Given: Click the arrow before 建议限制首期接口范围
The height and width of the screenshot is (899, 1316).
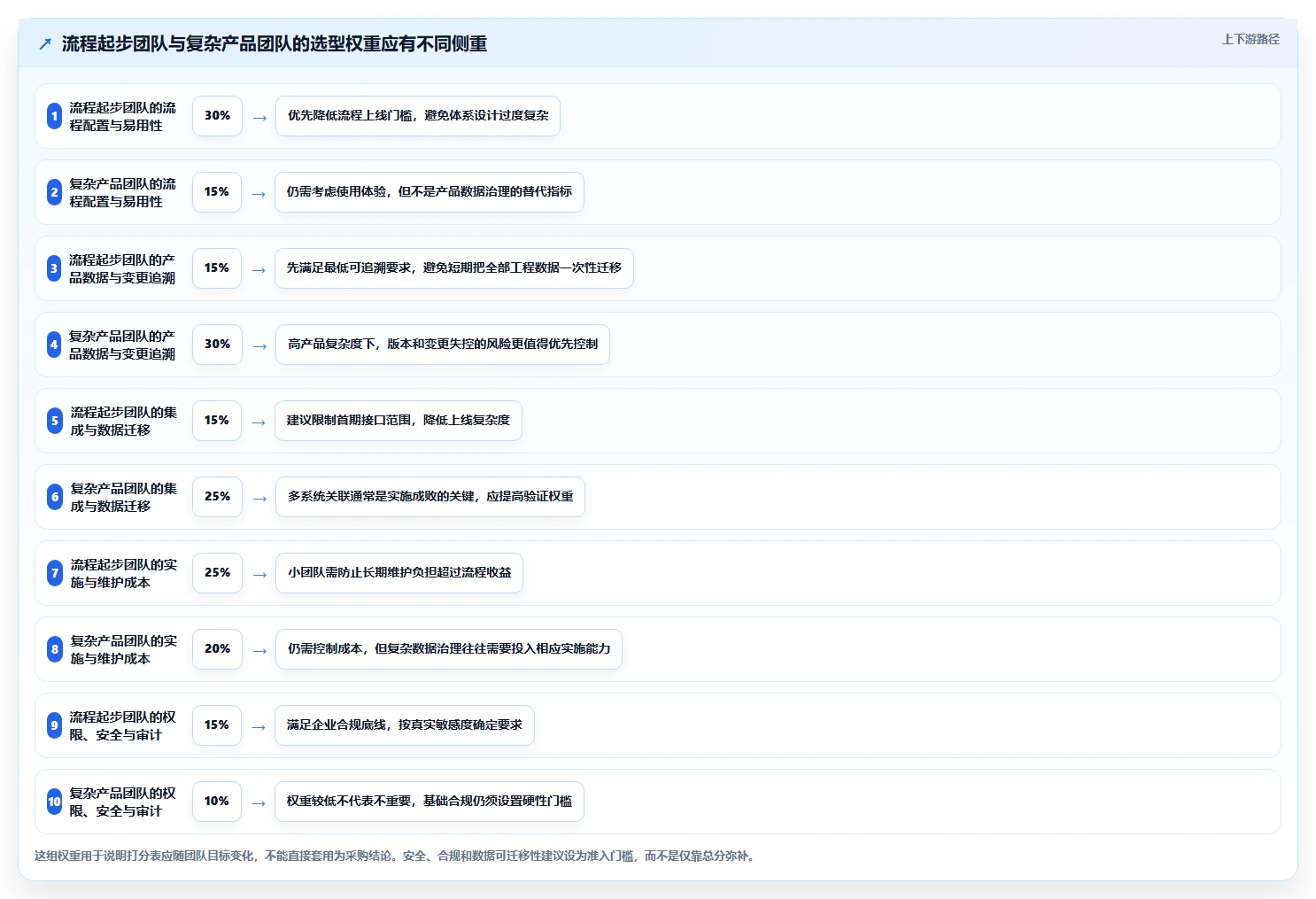Looking at the screenshot, I should [259, 422].
